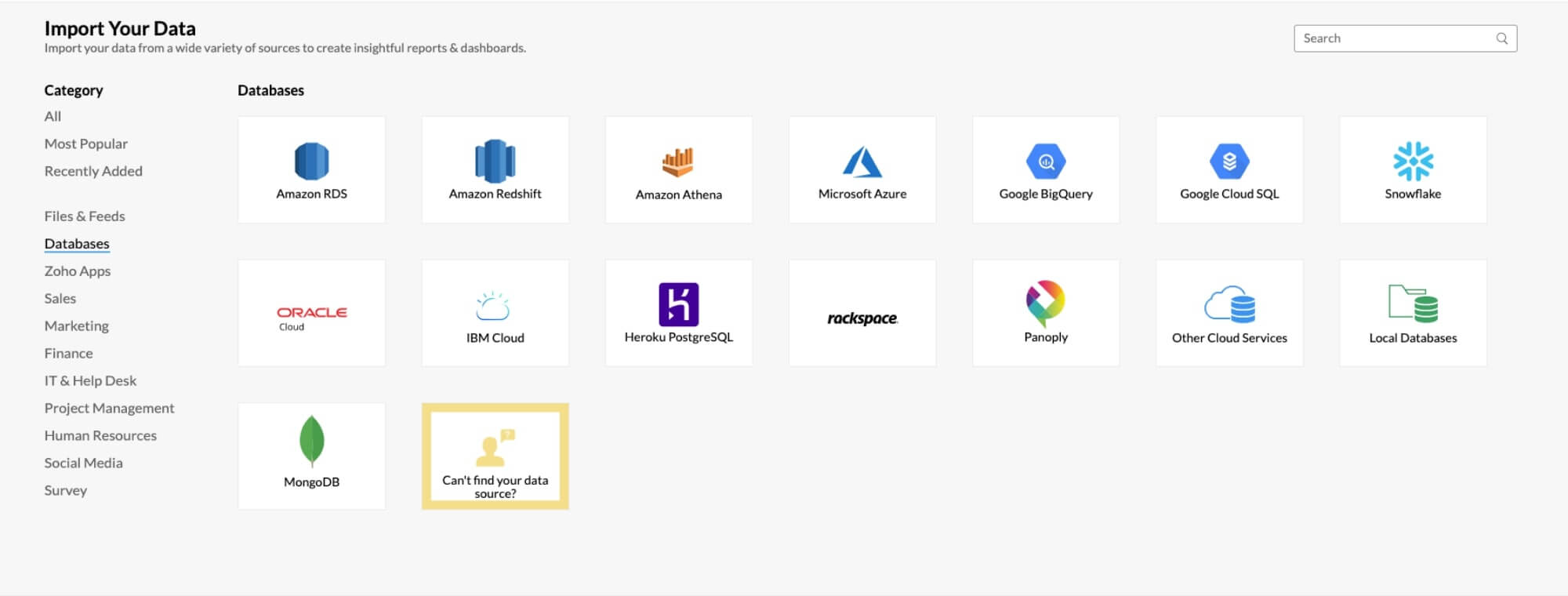The height and width of the screenshot is (596, 1568).
Task: Open the Zoho Apps category
Action: [78, 271]
